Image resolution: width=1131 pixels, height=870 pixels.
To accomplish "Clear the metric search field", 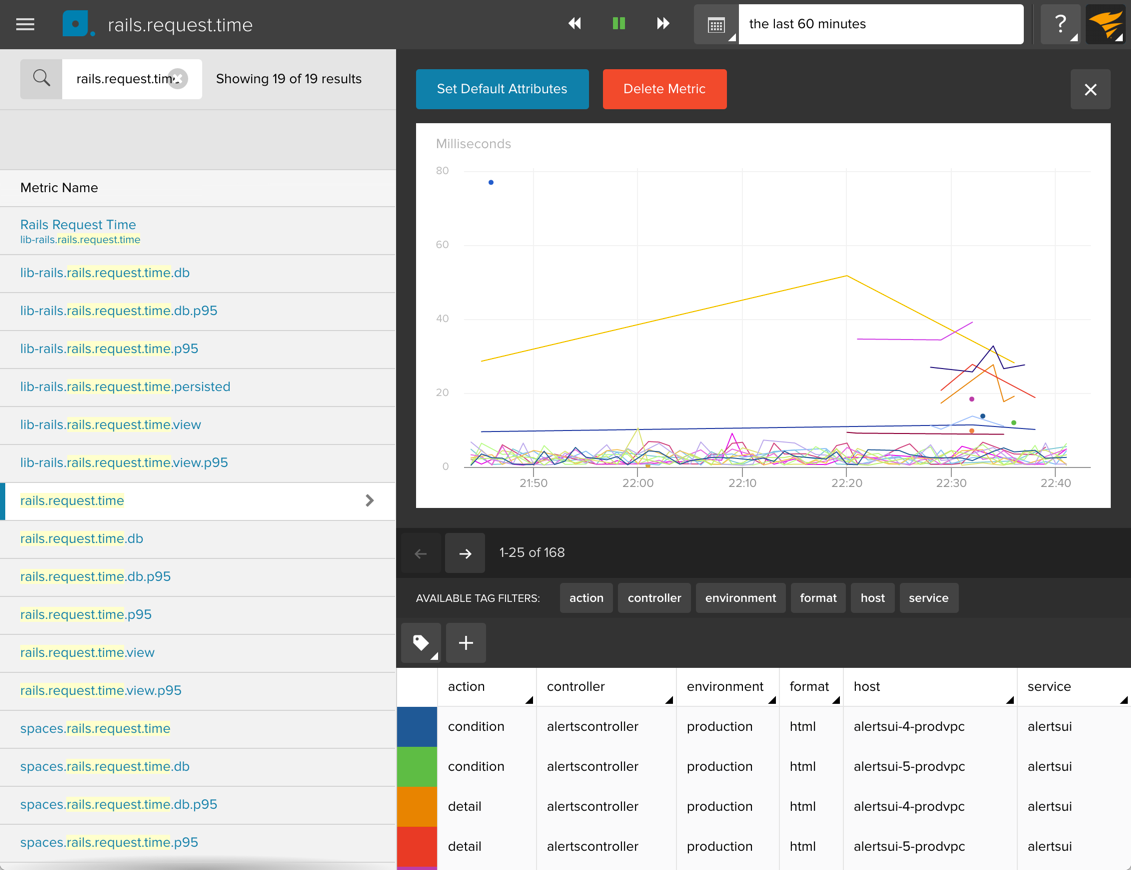I will (x=178, y=79).
